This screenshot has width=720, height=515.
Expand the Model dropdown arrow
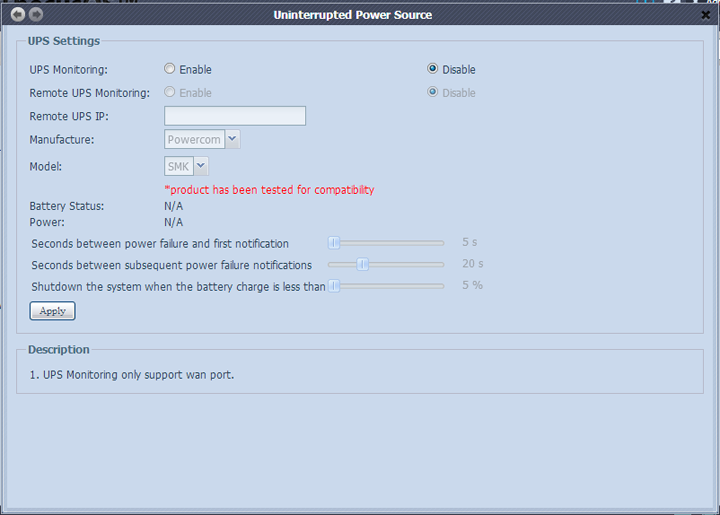tap(200, 166)
